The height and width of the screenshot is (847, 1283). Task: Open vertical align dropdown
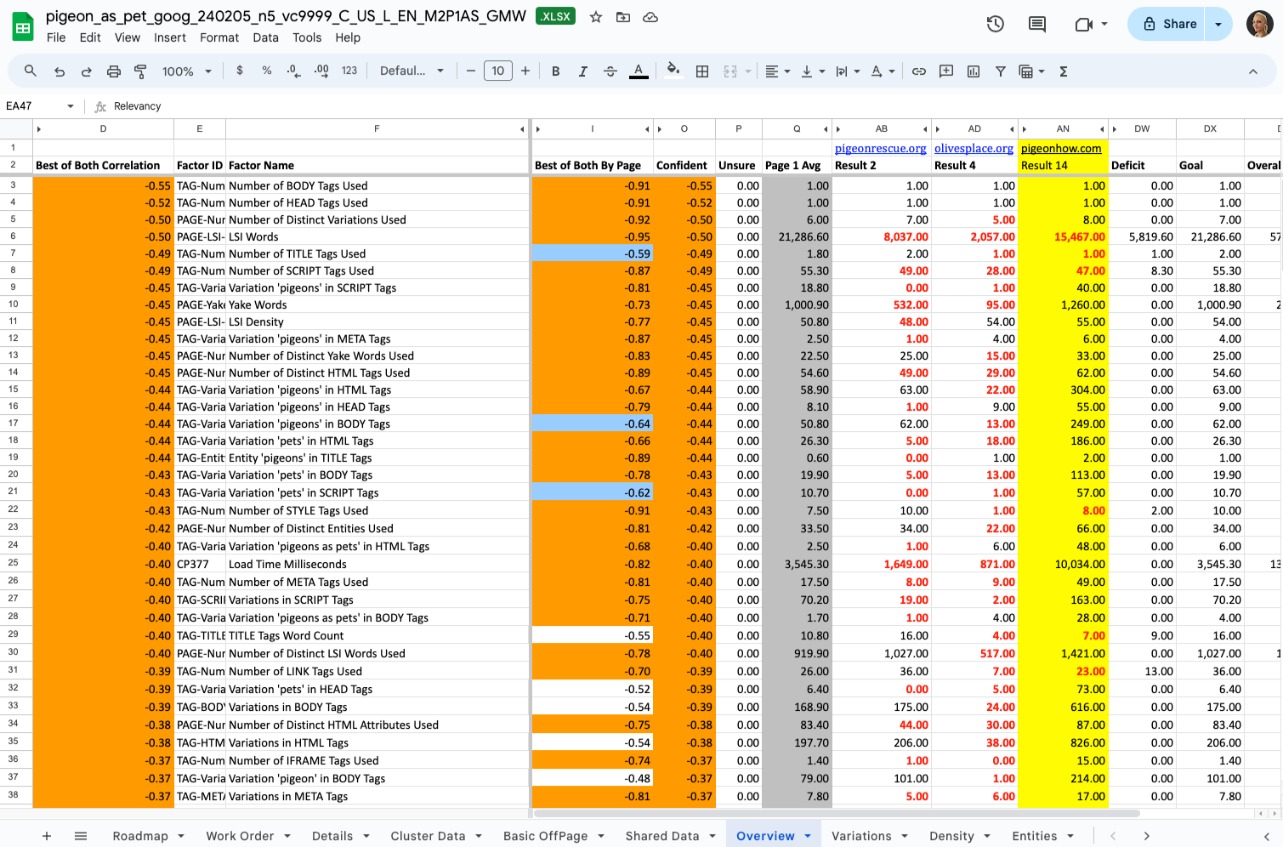(x=813, y=71)
